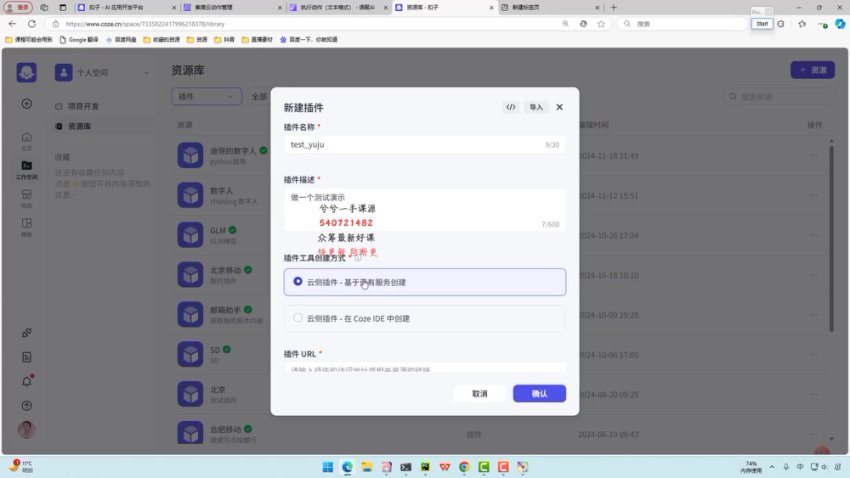Screen dimensions: 850x478
Task: Open the notification bell in sidebar
Action: [x=26, y=381]
